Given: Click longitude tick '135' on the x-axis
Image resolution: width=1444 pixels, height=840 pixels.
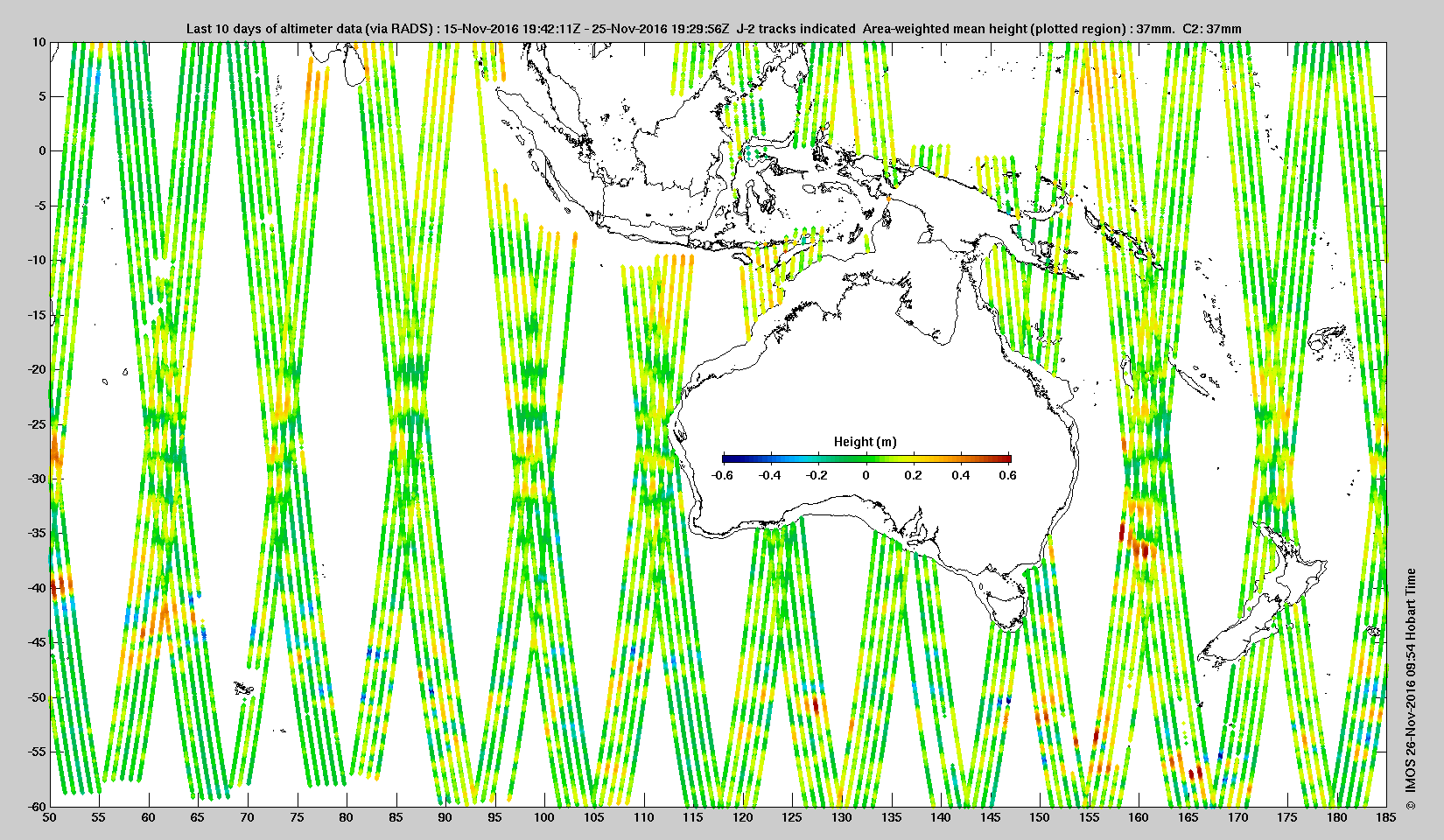Looking at the screenshot, I should point(891,818).
